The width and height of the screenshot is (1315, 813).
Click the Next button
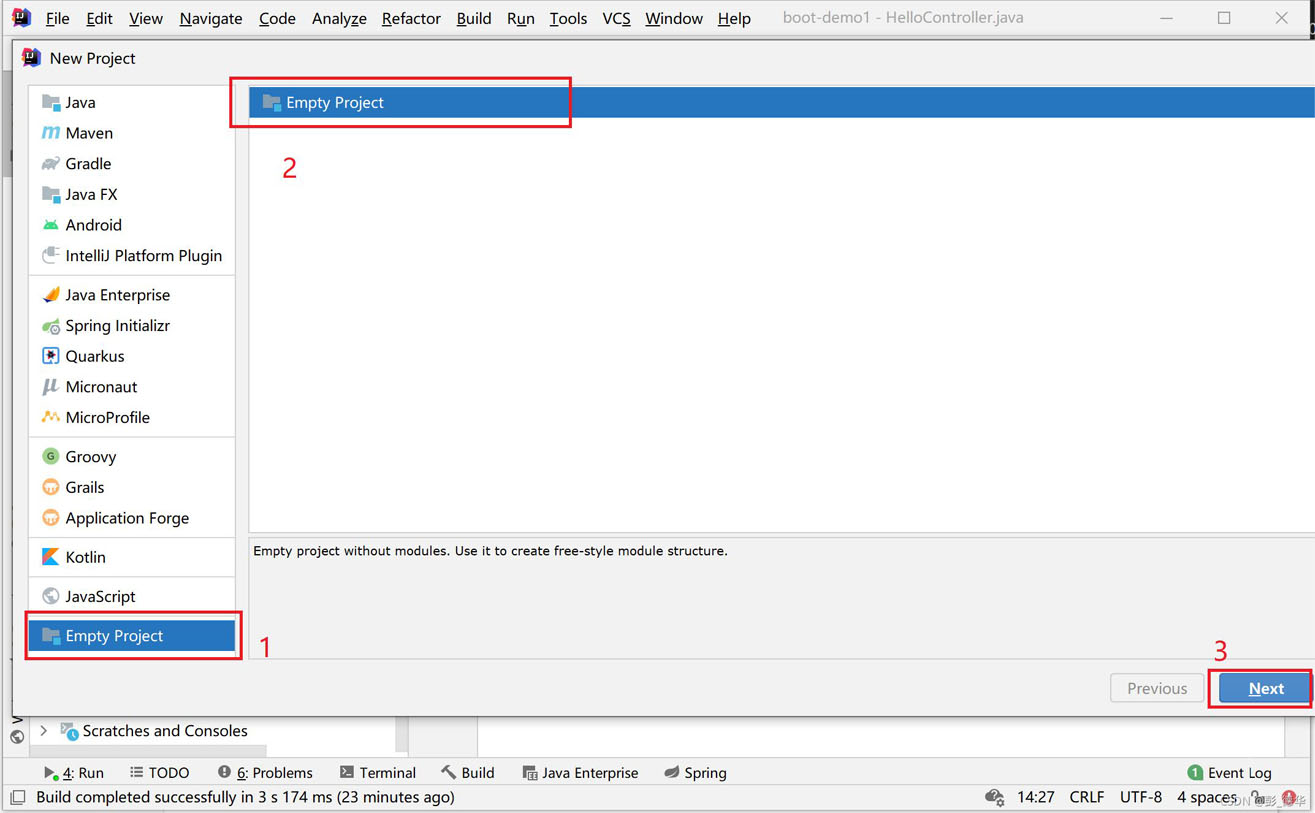tap(1265, 688)
